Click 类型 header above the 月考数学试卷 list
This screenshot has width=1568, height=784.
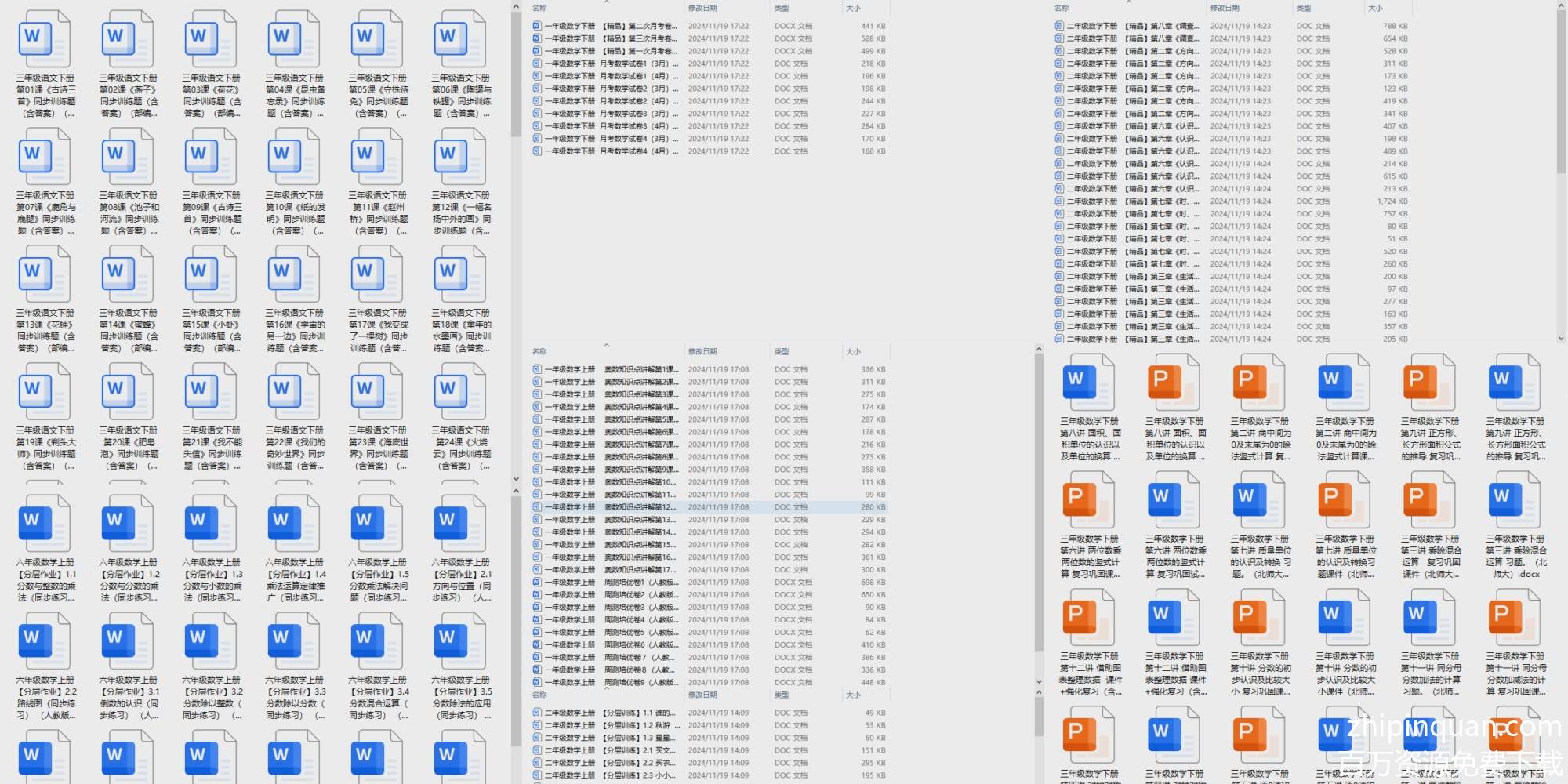pos(782,8)
